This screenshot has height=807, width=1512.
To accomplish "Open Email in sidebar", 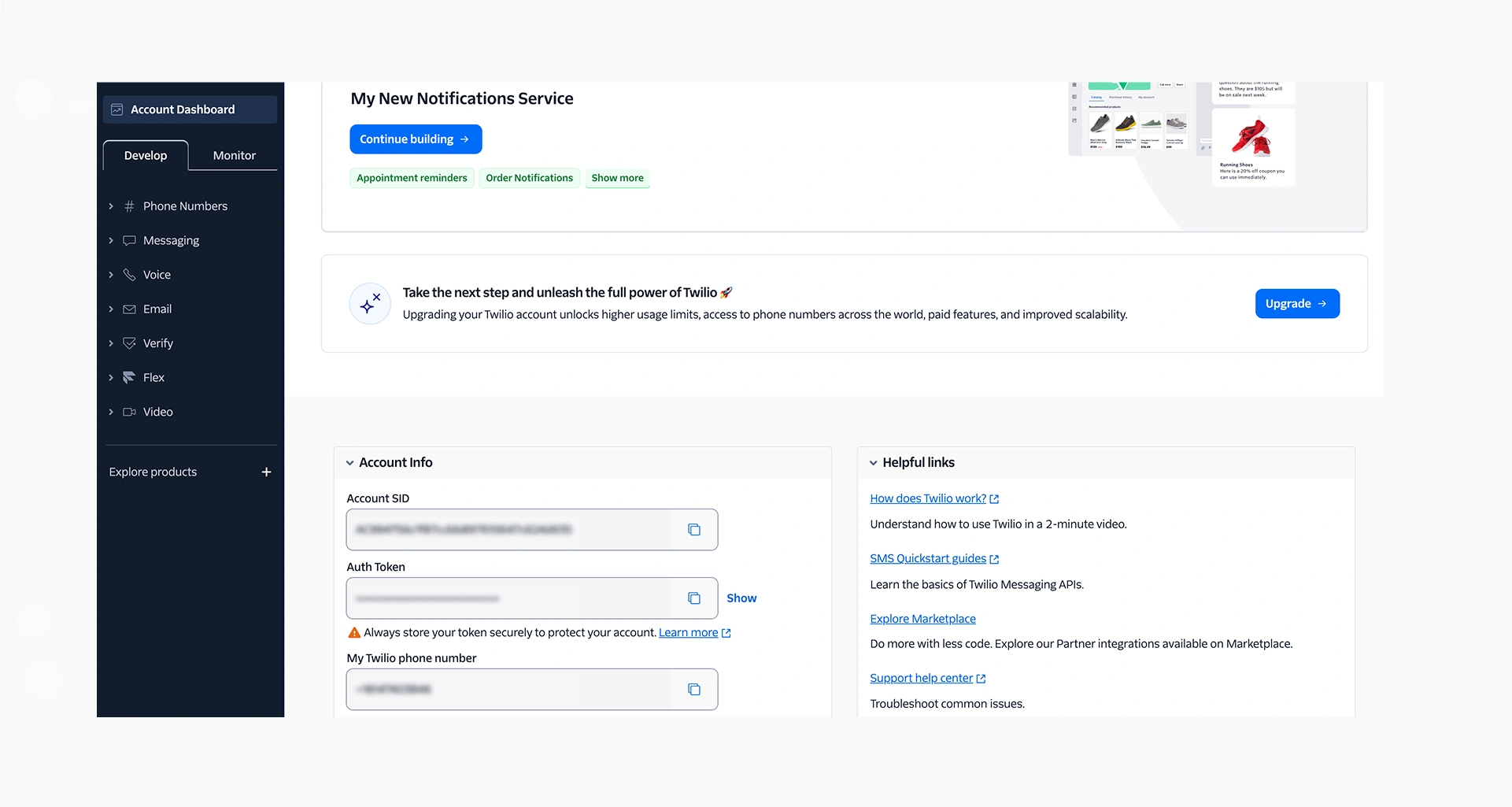I will pyautogui.click(x=157, y=309).
